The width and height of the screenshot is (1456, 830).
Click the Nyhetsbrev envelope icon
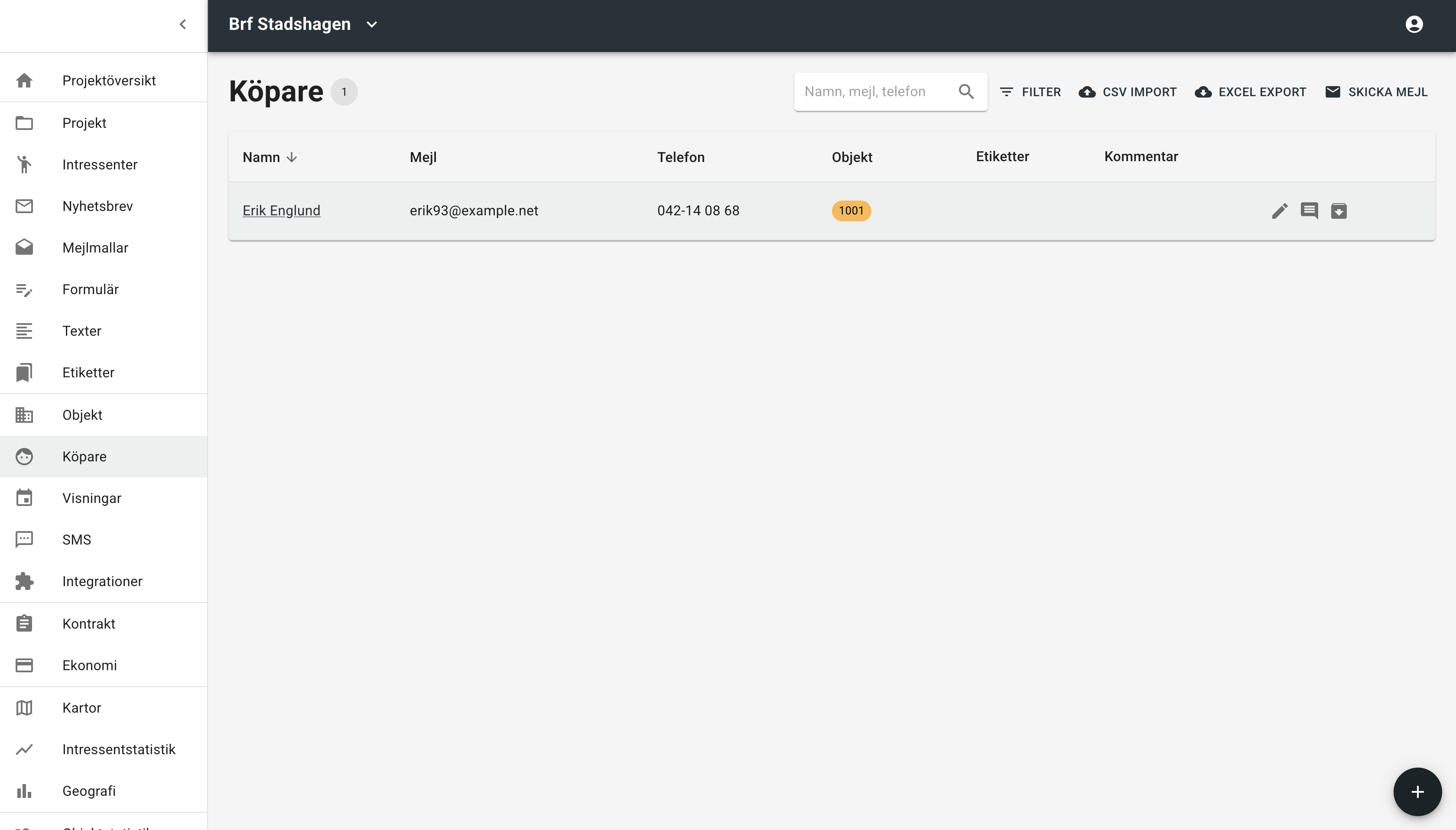tap(24, 206)
